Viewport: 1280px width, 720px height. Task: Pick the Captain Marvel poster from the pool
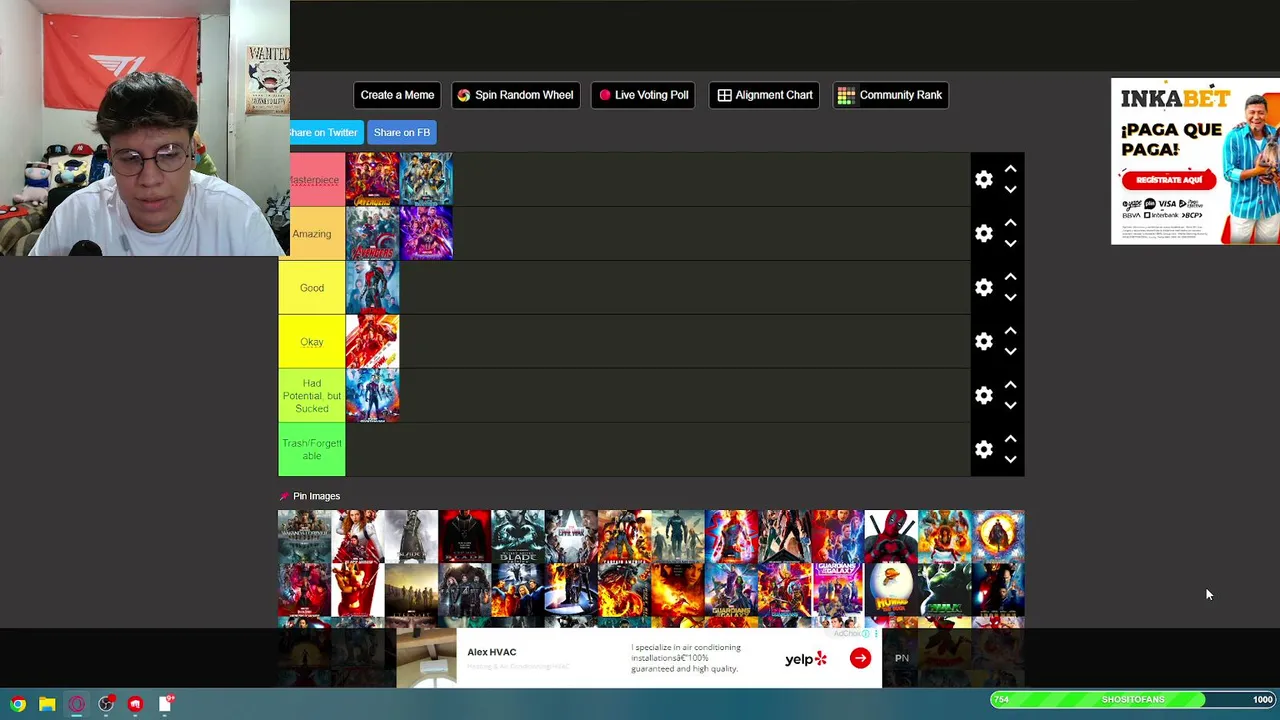731,537
